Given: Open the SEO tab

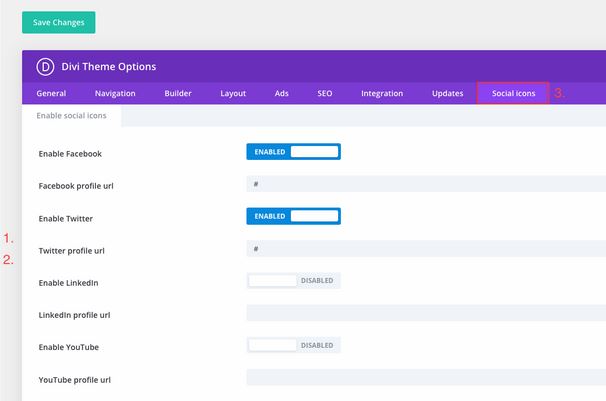Looking at the screenshot, I should 325,93.
